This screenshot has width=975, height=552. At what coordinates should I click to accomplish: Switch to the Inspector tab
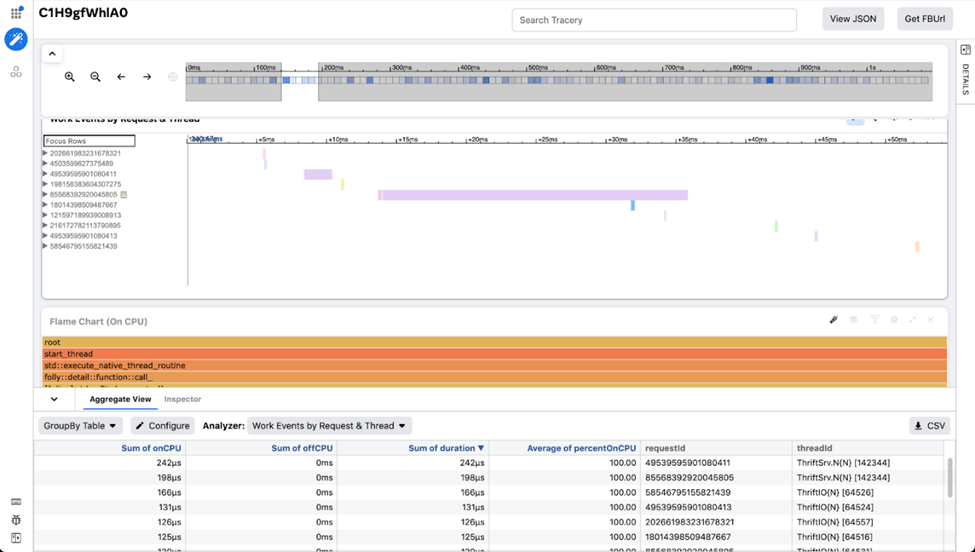[x=182, y=399]
